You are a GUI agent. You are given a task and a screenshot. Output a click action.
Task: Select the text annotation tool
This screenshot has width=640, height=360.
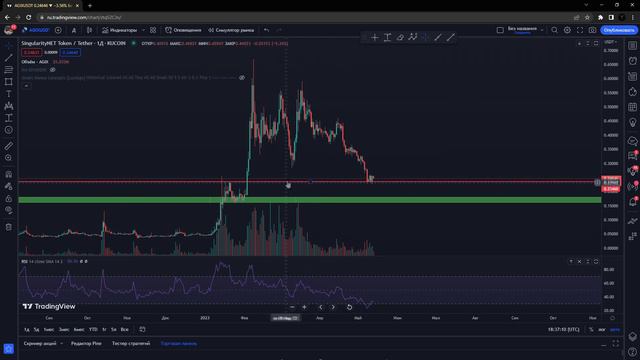pyautogui.click(x=9, y=94)
